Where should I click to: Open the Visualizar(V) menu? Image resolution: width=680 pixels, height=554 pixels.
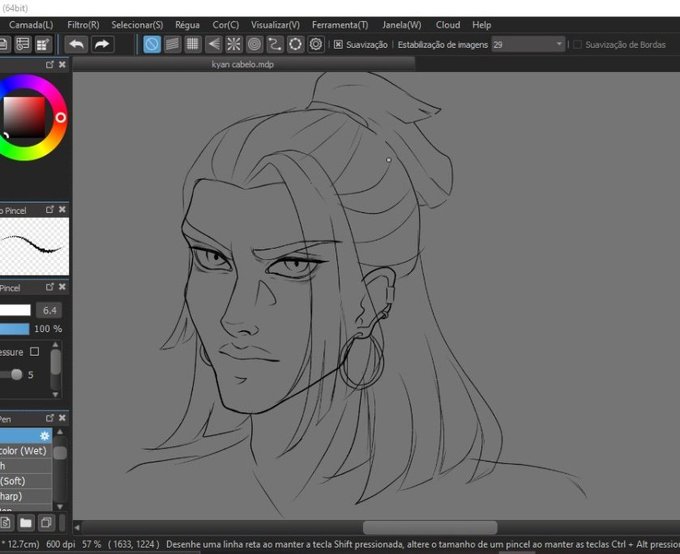point(275,25)
